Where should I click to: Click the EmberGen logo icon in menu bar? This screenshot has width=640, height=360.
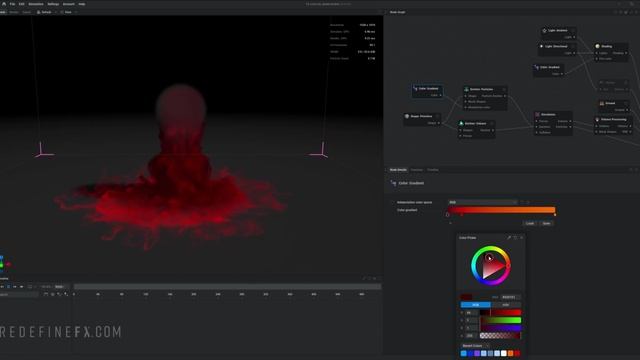[4, 4]
